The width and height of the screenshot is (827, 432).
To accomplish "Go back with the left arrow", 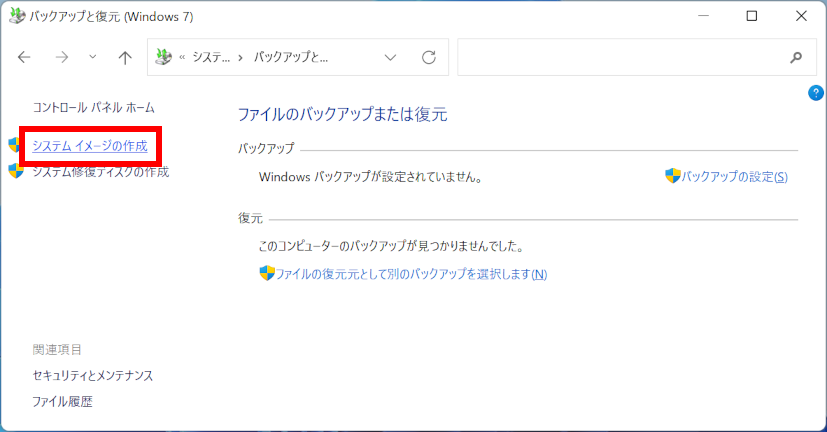I will coord(24,57).
